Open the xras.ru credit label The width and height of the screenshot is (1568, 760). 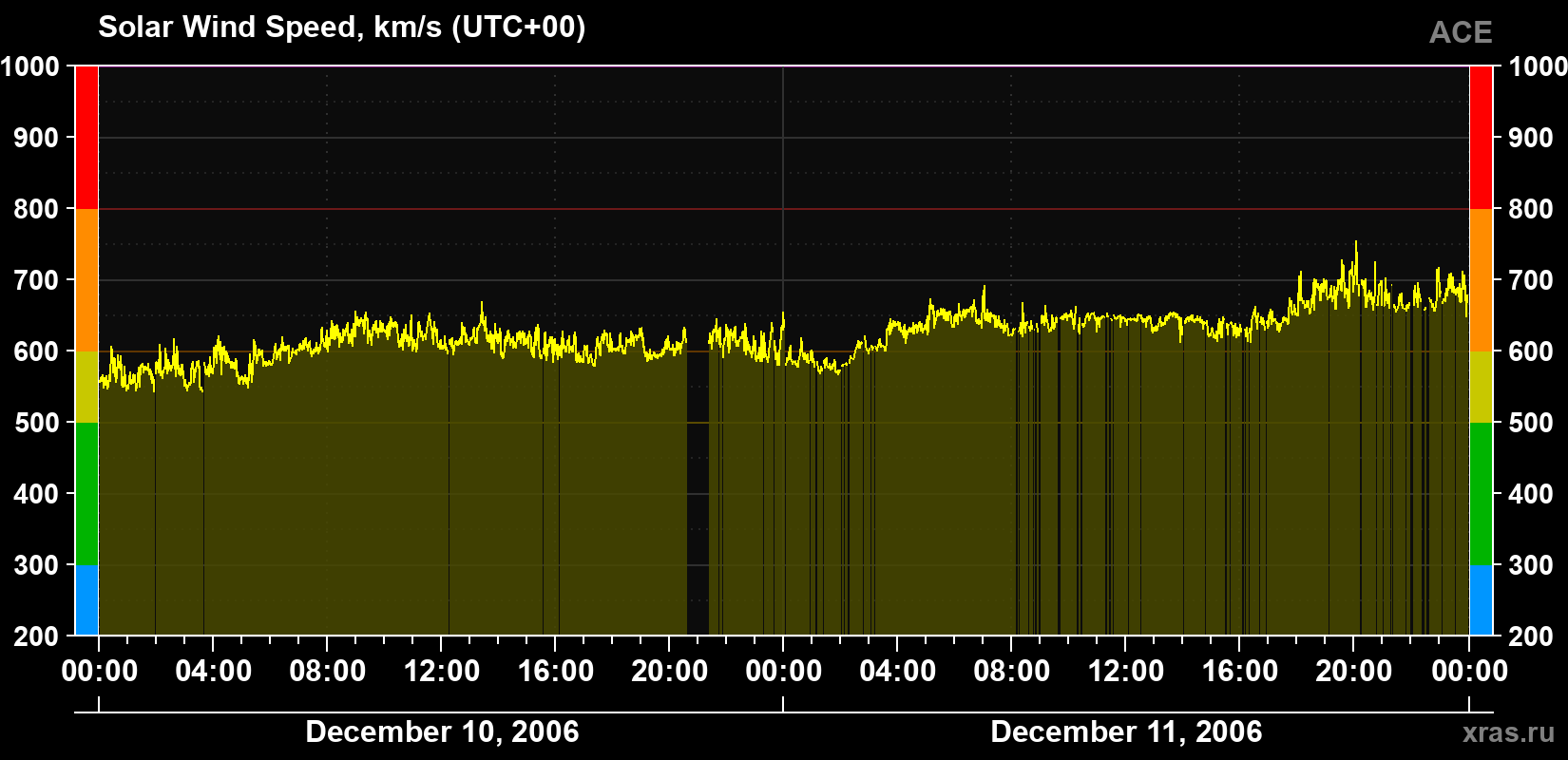pyautogui.click(x=1509, y=732)
